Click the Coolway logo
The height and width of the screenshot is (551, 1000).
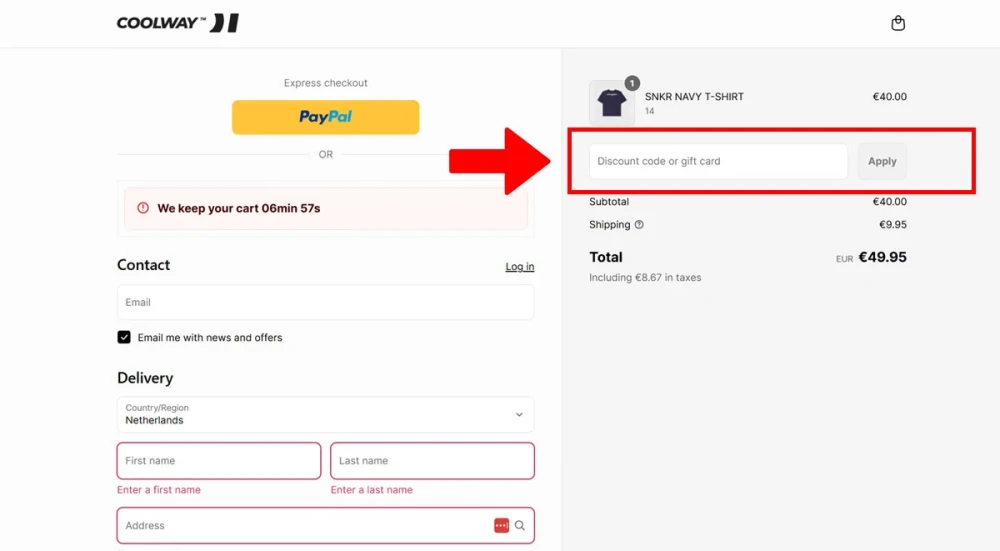178,23
